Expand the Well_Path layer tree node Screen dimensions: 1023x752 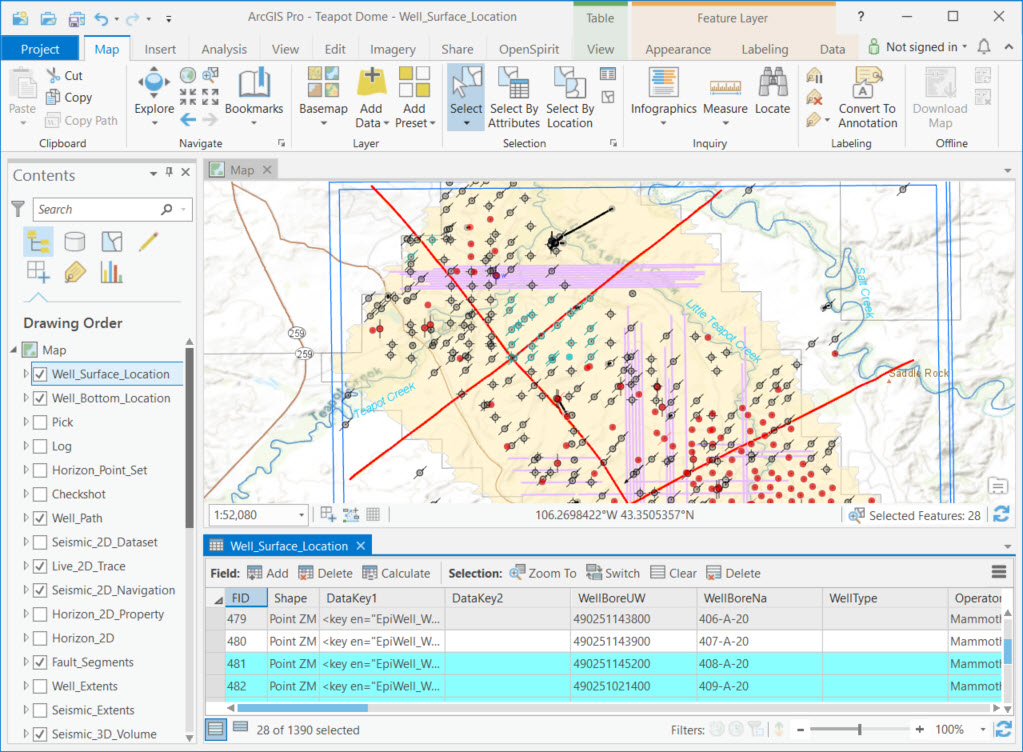tap(26, 518)
